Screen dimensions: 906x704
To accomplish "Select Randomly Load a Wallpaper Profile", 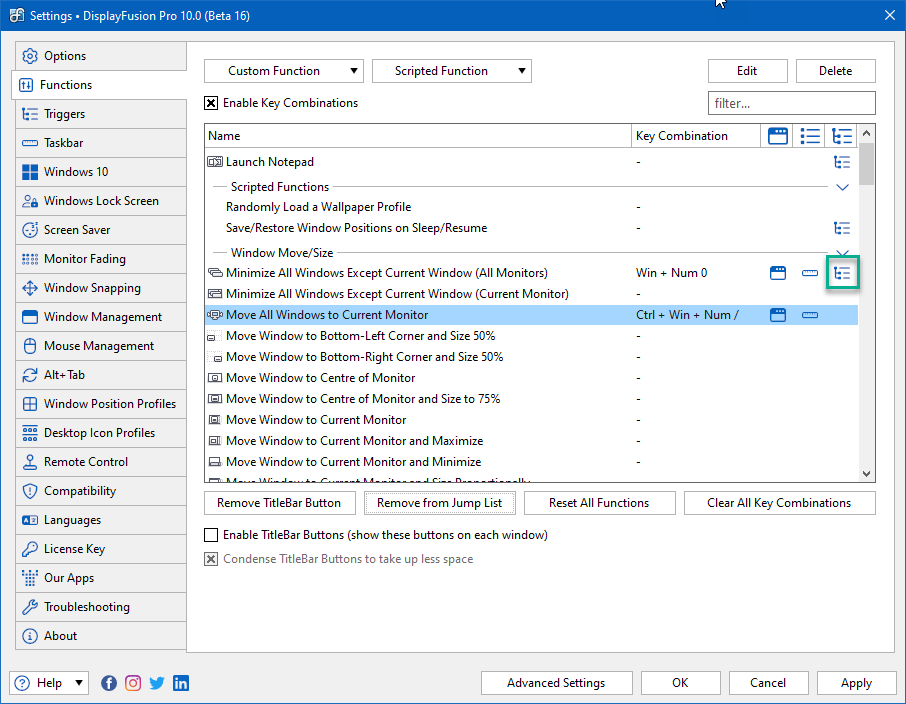I will tap(531, 207).
